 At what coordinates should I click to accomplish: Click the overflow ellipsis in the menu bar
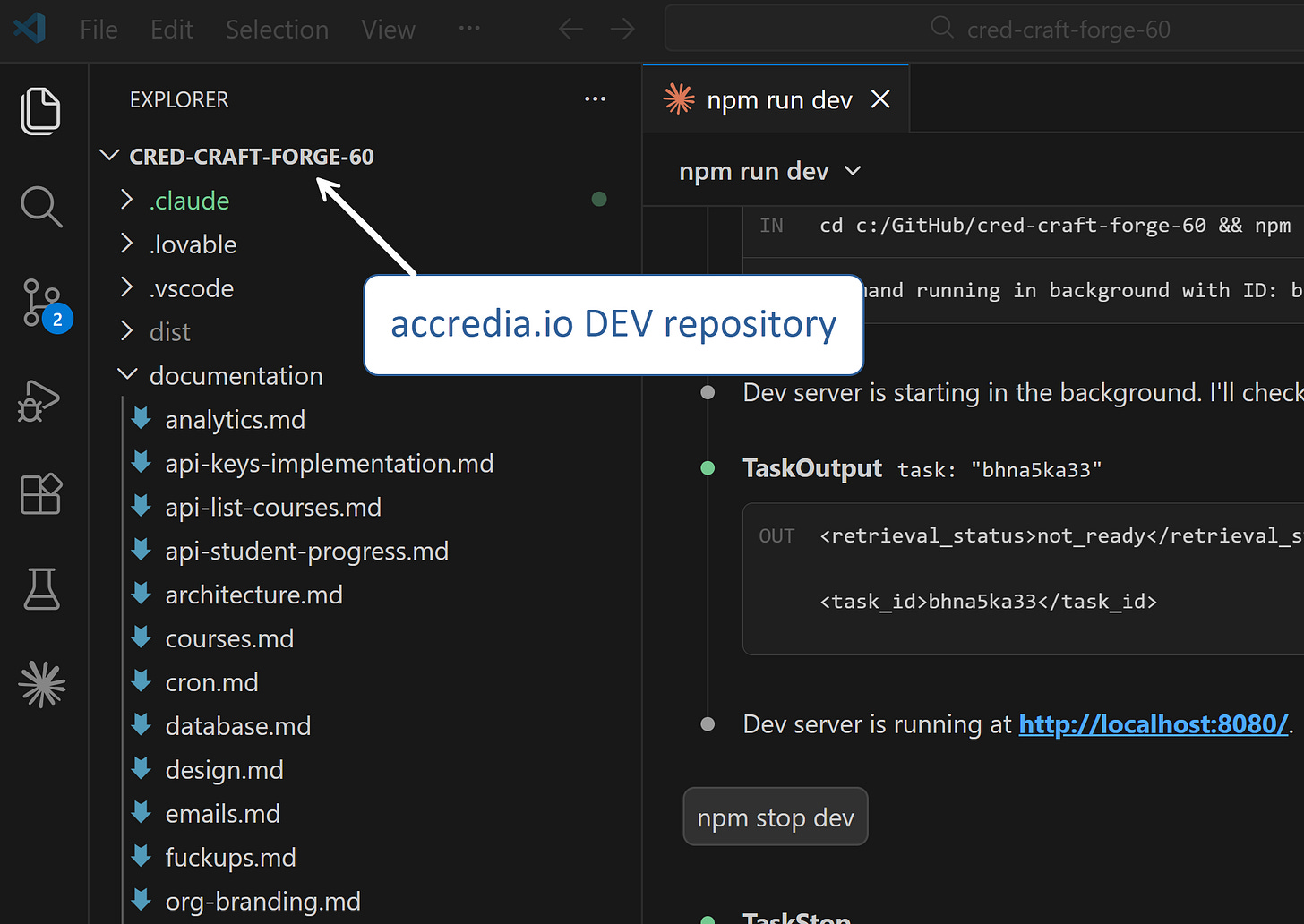pos(468,28)
